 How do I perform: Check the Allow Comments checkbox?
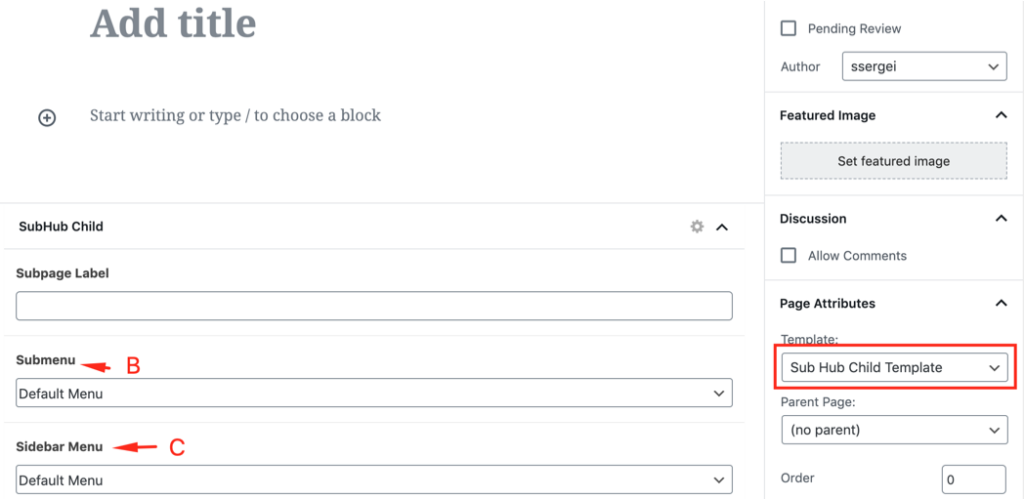tap(789, 256)
